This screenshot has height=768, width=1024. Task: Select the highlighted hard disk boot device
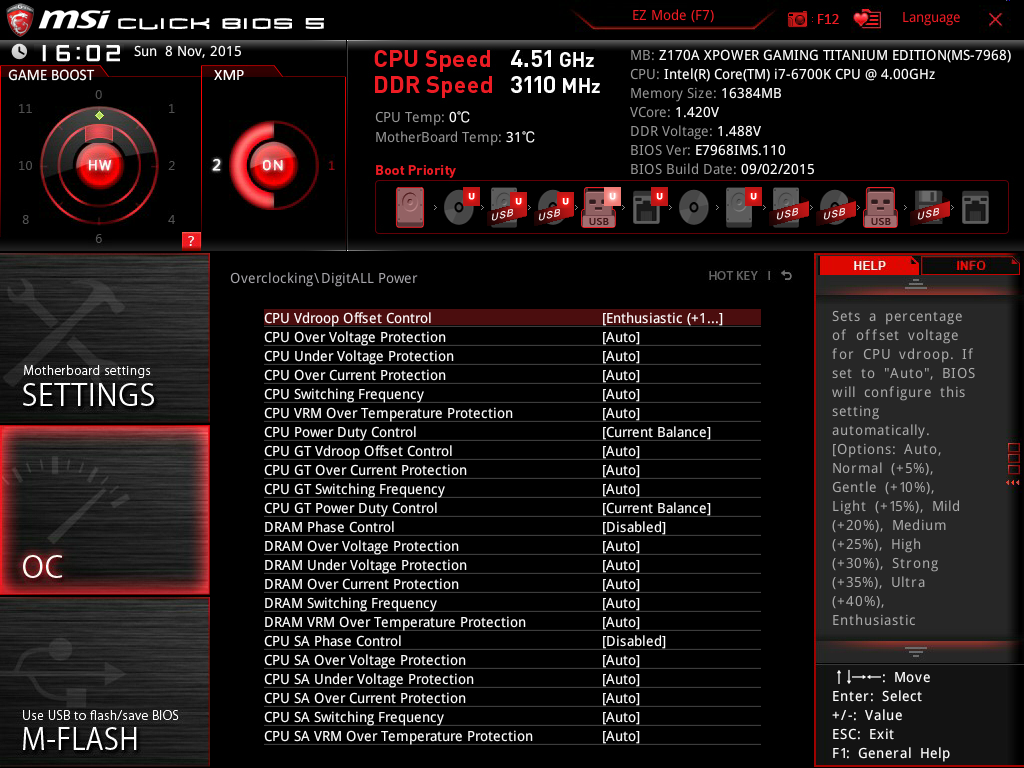(x=409, y=208)
